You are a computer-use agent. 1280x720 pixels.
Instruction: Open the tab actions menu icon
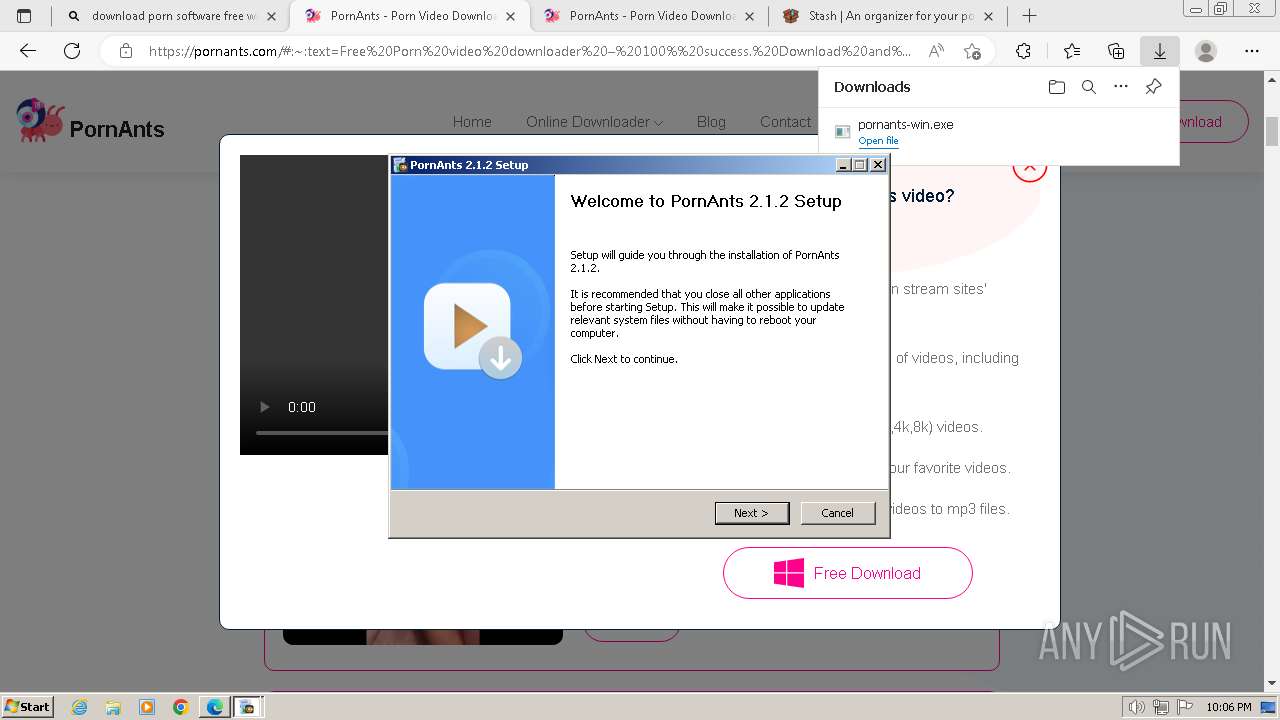coord(24,16)
